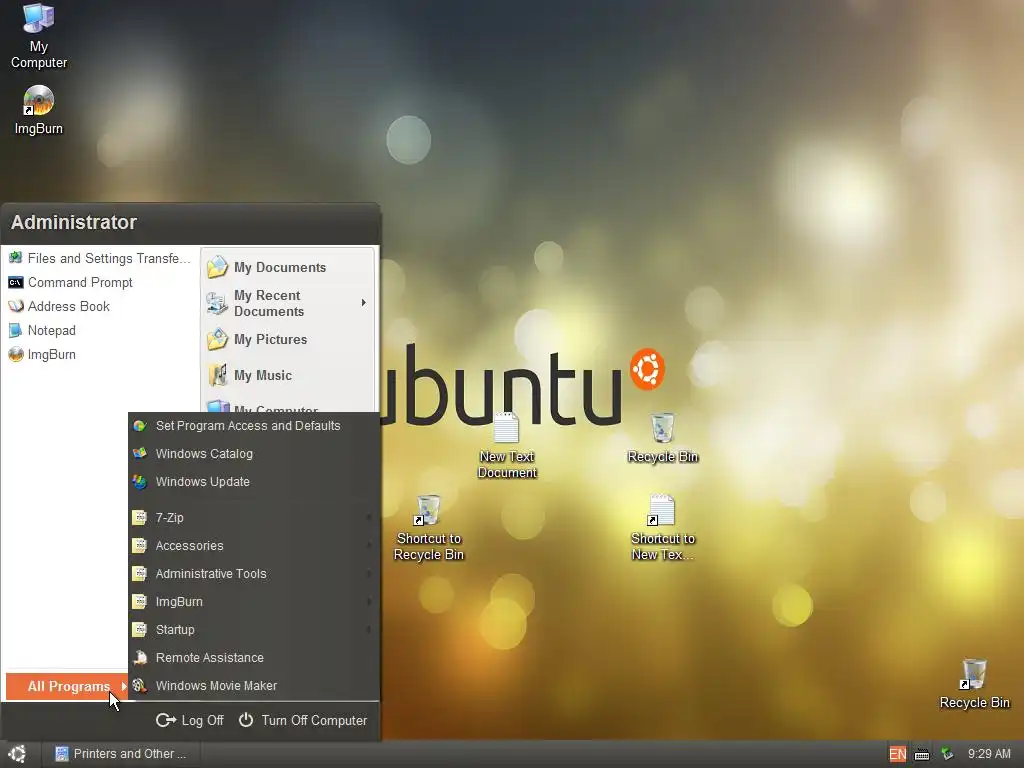Open the All Programs menu
The height and width of the screenshot is (768, 1024).
tap(67, 686)
